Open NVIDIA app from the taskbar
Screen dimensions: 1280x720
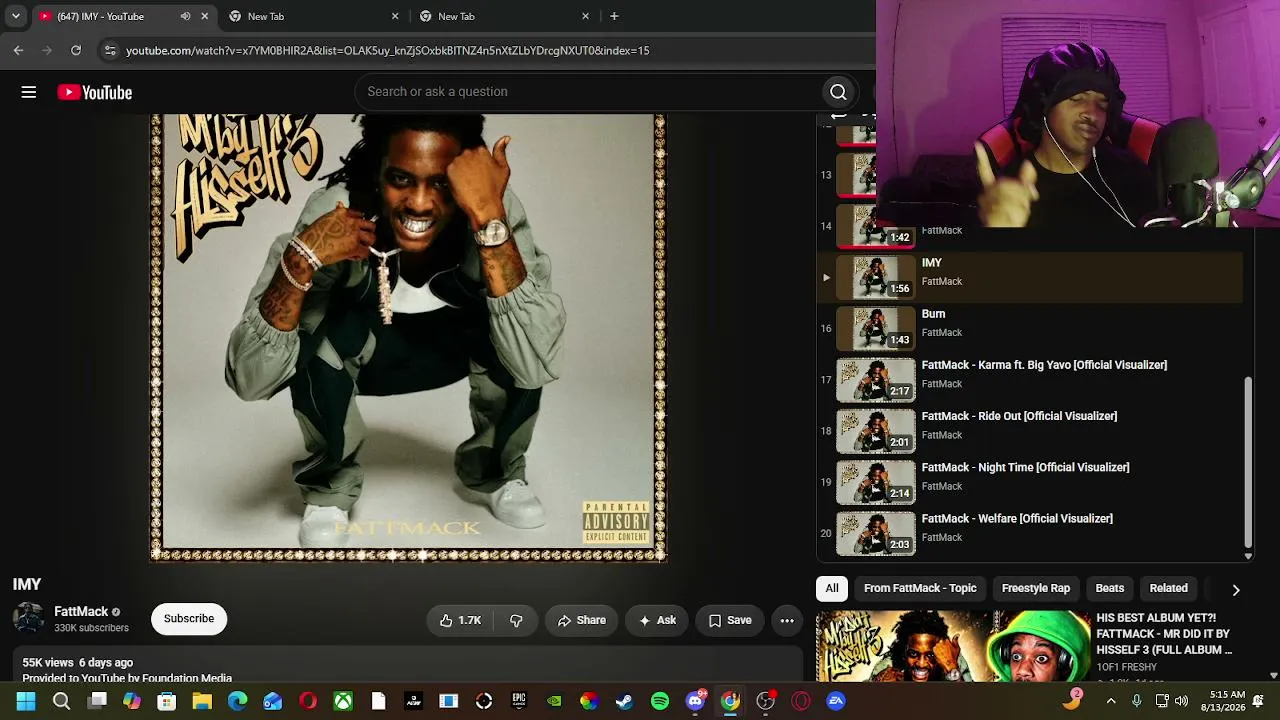tap(554, 701)
